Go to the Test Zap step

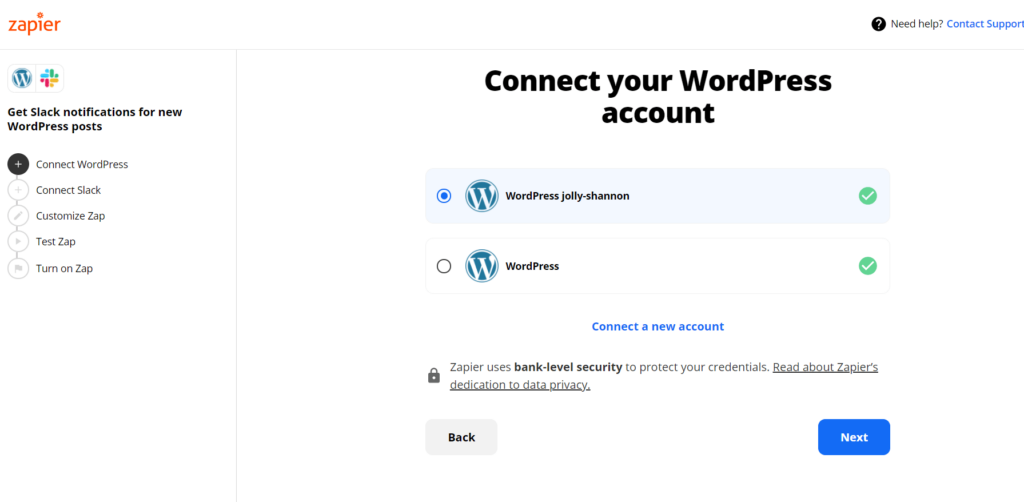tap(56, 242)
